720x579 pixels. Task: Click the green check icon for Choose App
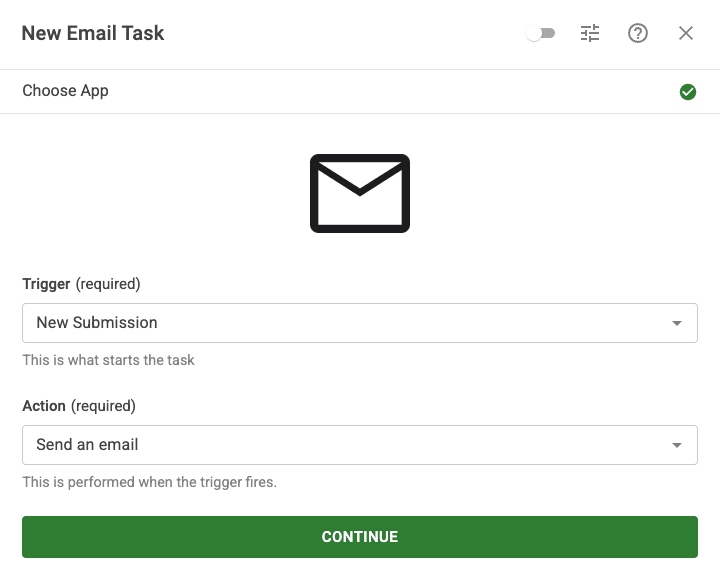687,92
